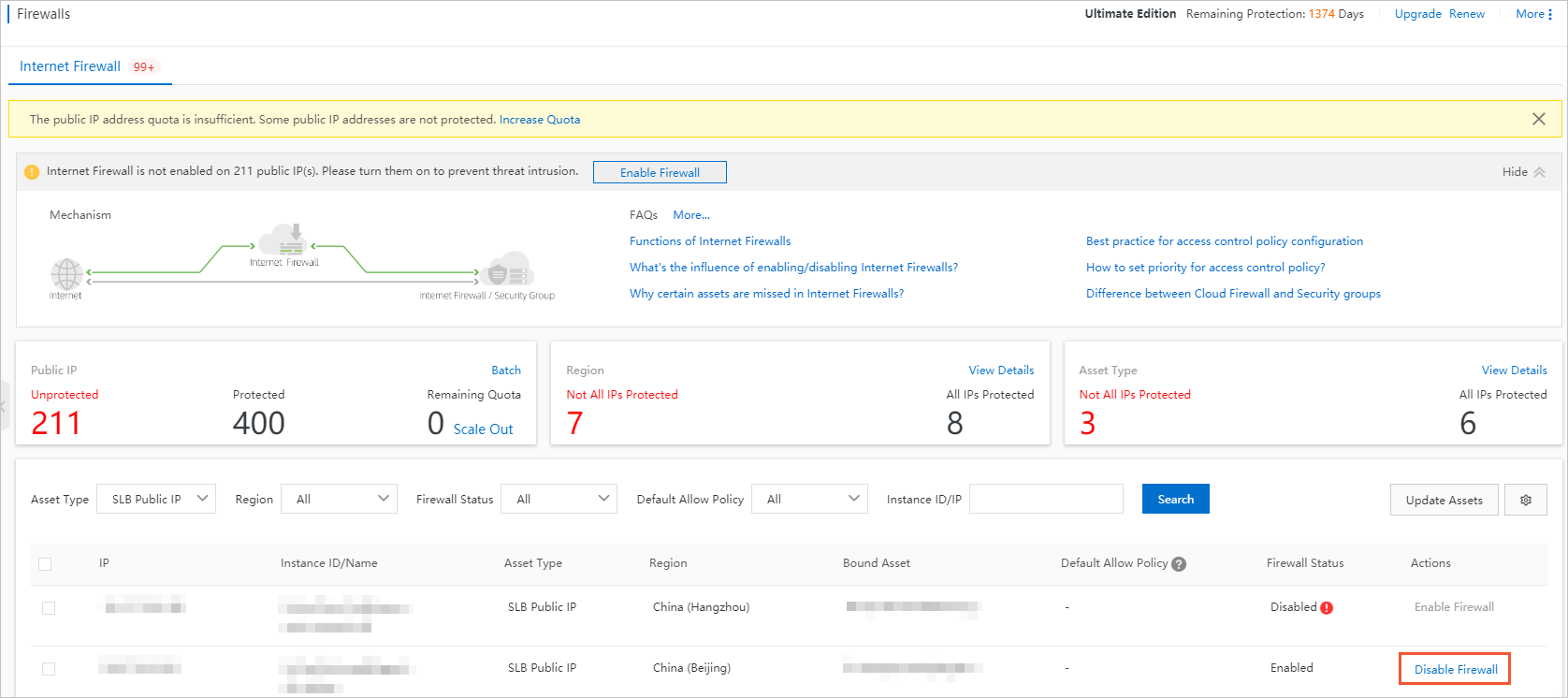Open Difference between Cloud Firewall and Security groups
This screenshot has width=1568, height=698.
(1233, 294)
